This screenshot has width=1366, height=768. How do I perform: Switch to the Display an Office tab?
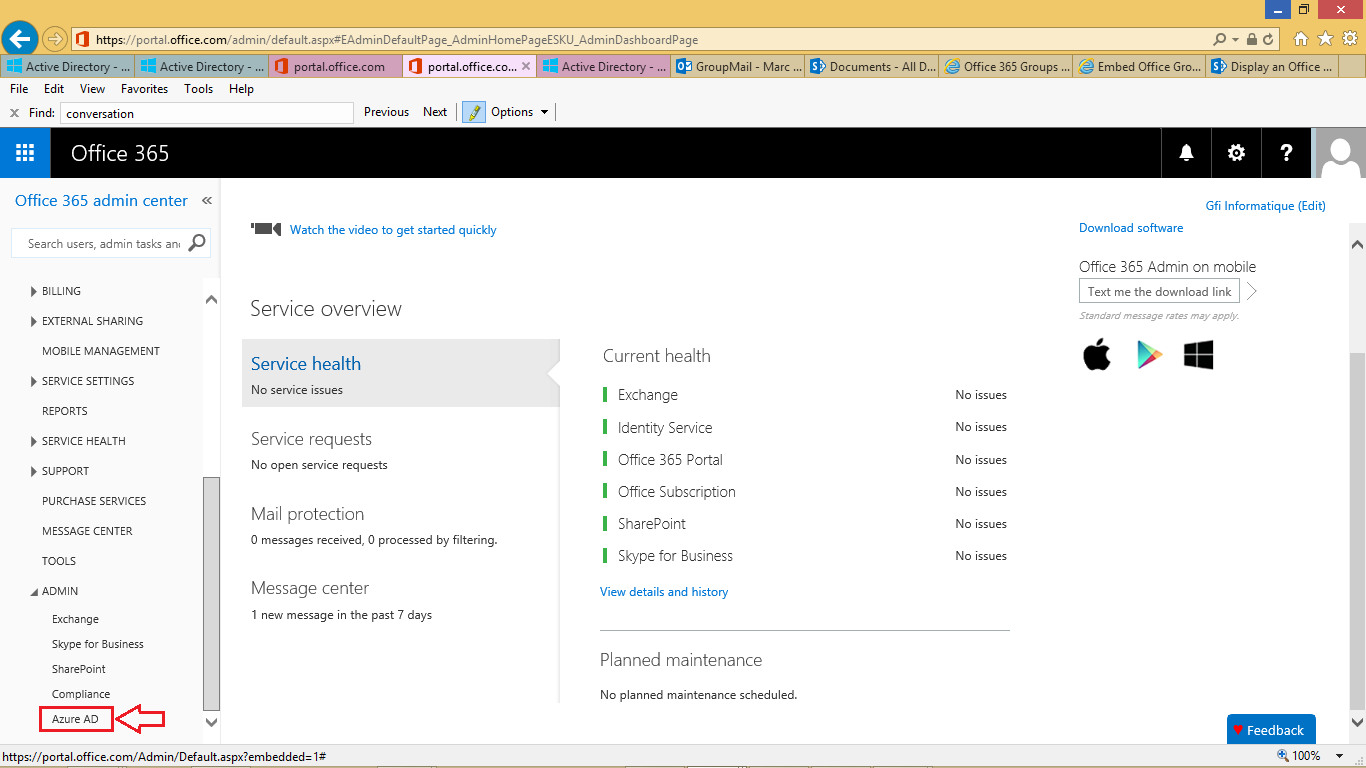pyautogui.click(x=1272, y=67)
